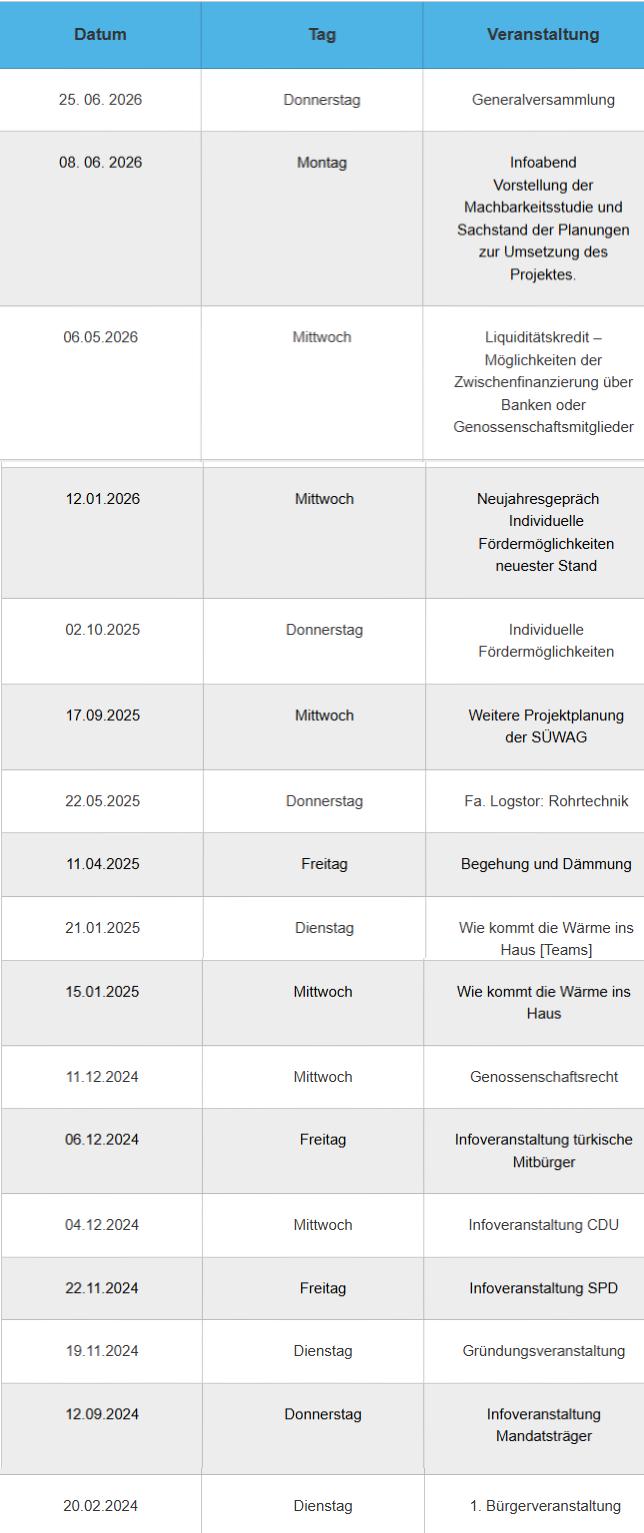The width and height of the screenshot is (644, 1533).
Task: Click date 25. 06. 2026
Action: [x=100, y=100]
